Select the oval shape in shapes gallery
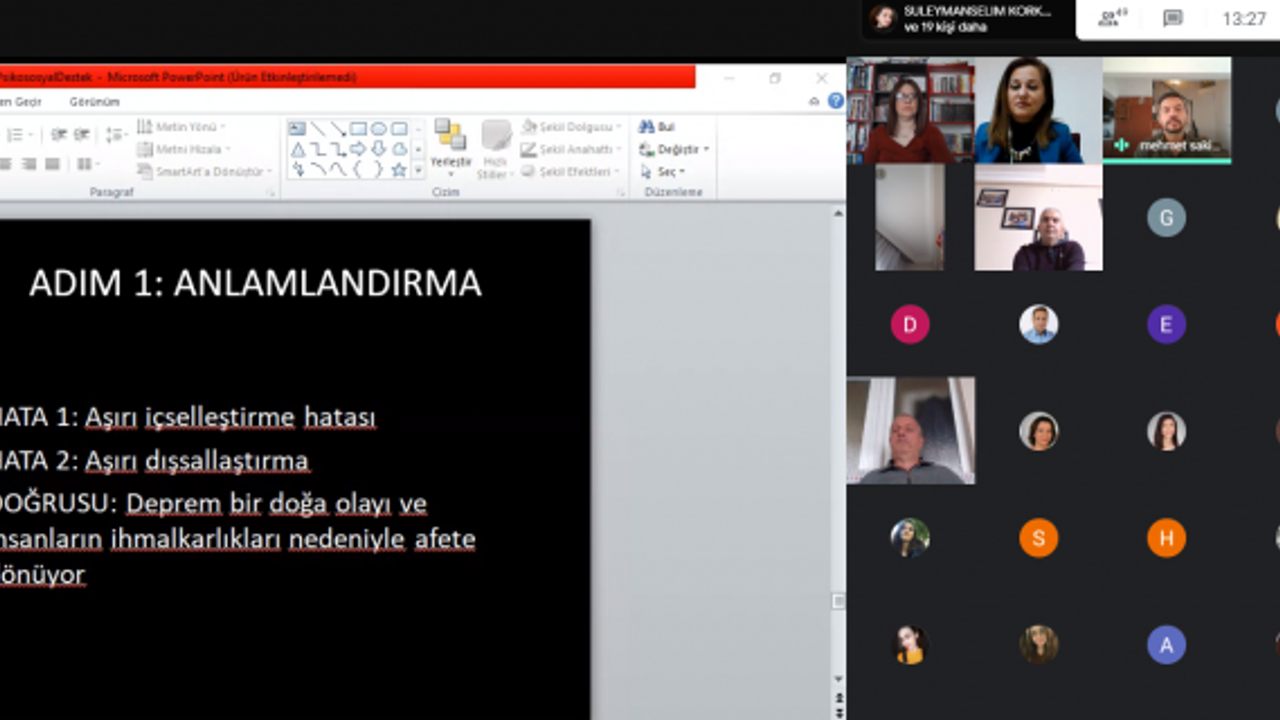The width and height of the screenshot is (1280, 720). pyautogui.click(x=379, y=129)
